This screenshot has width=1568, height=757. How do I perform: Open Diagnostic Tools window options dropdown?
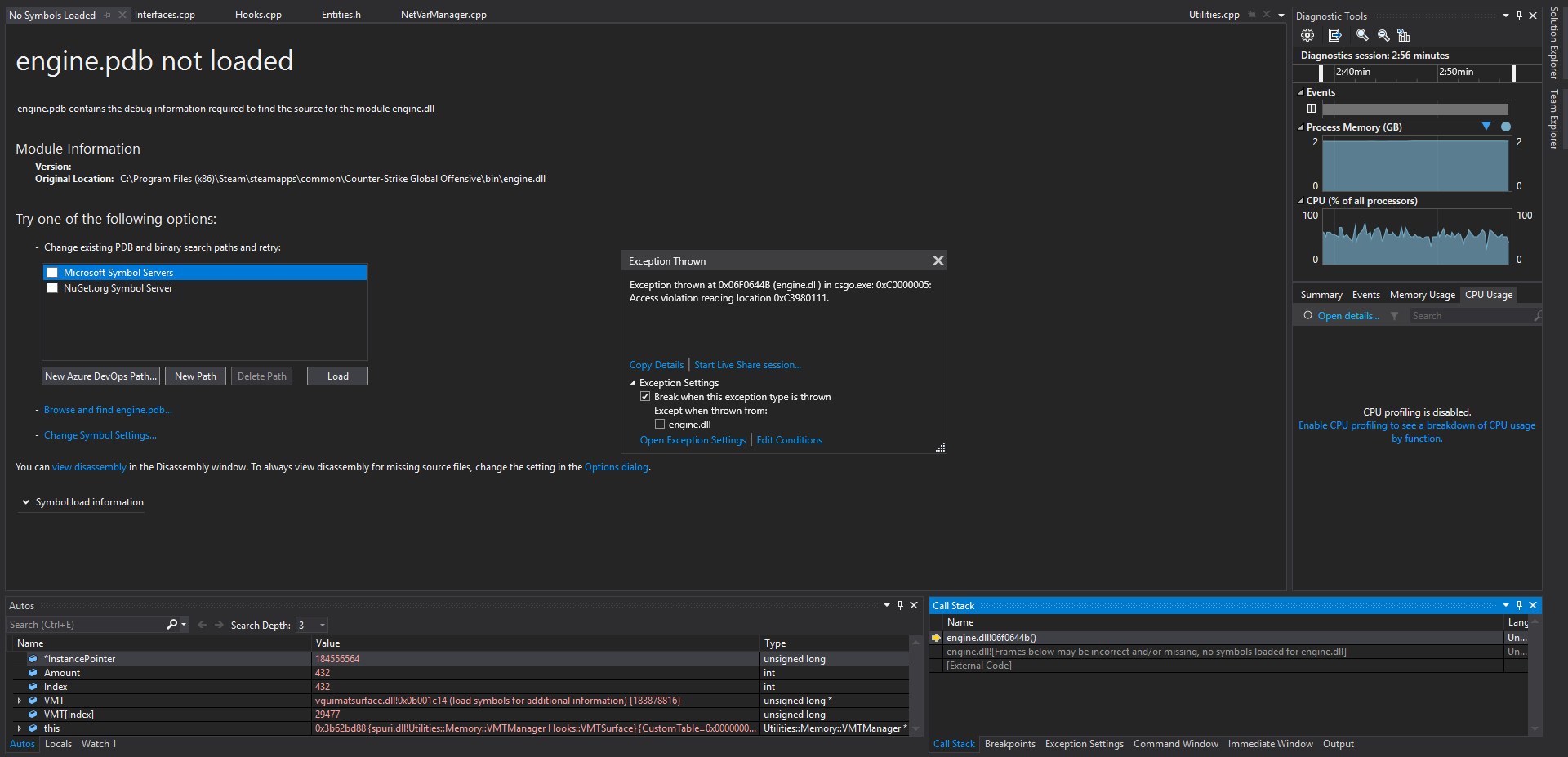point(1506,16)
